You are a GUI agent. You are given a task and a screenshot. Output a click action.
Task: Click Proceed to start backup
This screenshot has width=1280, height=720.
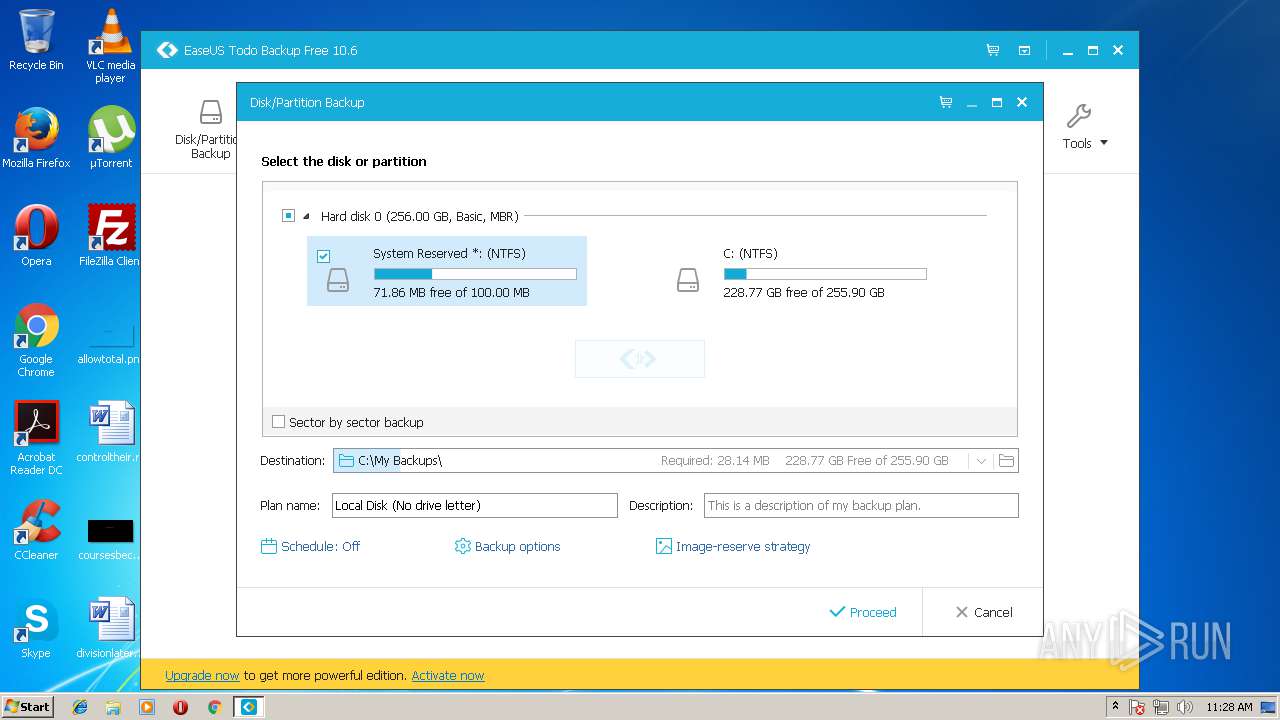click(x=863, y=612)
